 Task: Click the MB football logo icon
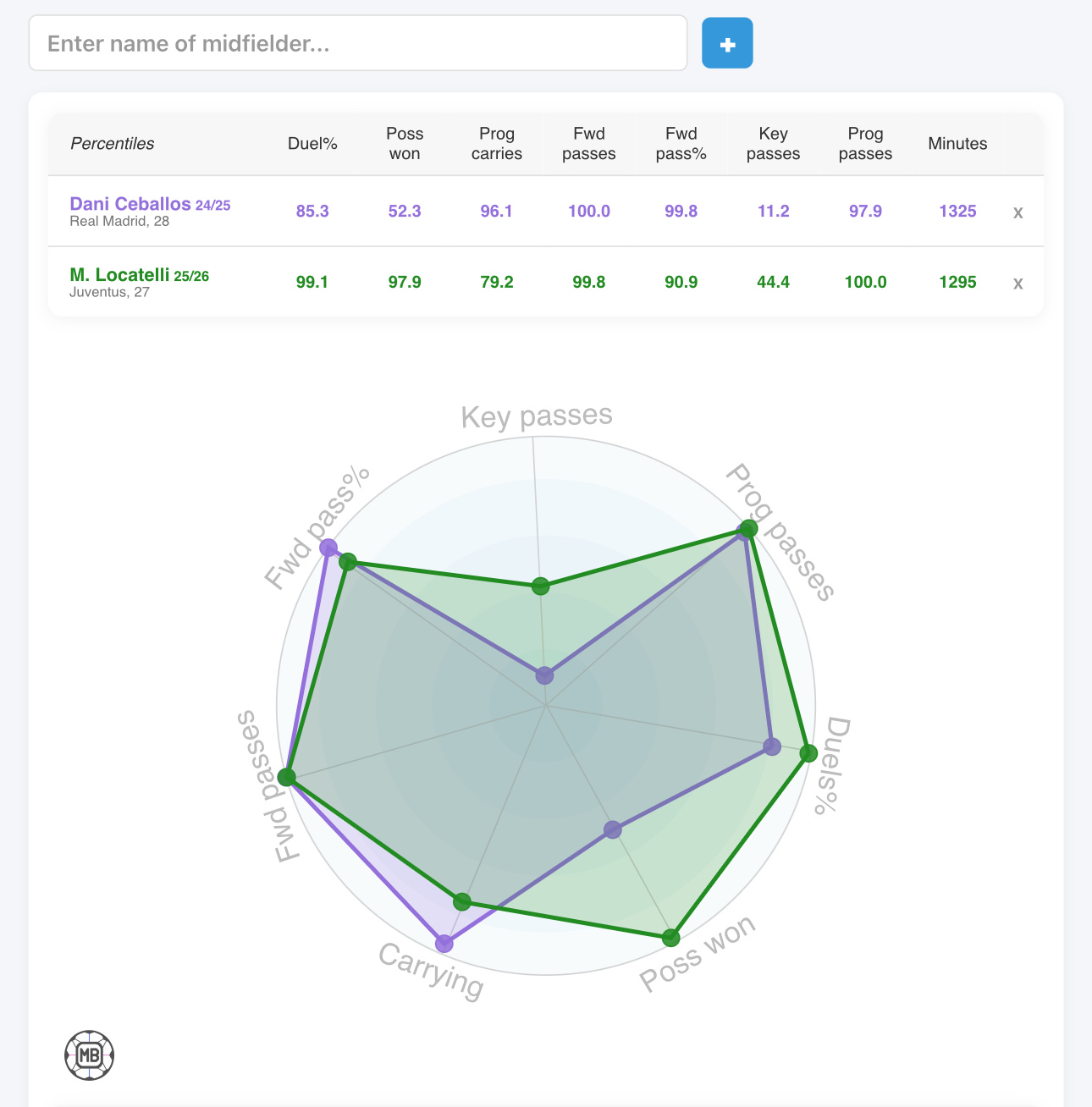[x=90, y=1055]
